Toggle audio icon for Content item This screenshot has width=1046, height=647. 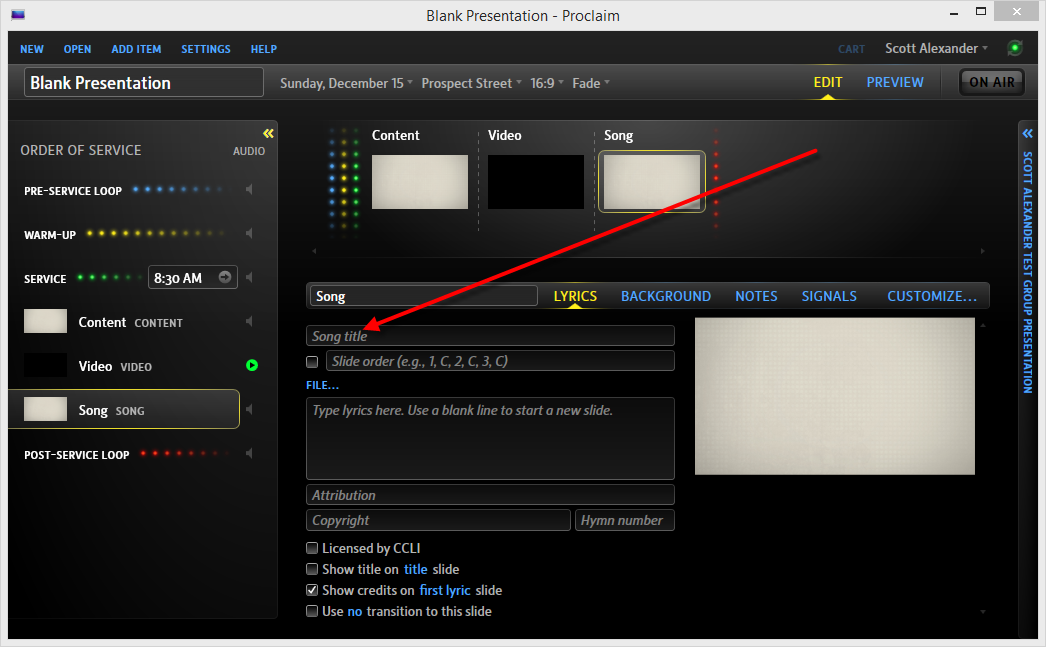coord(249,321)
